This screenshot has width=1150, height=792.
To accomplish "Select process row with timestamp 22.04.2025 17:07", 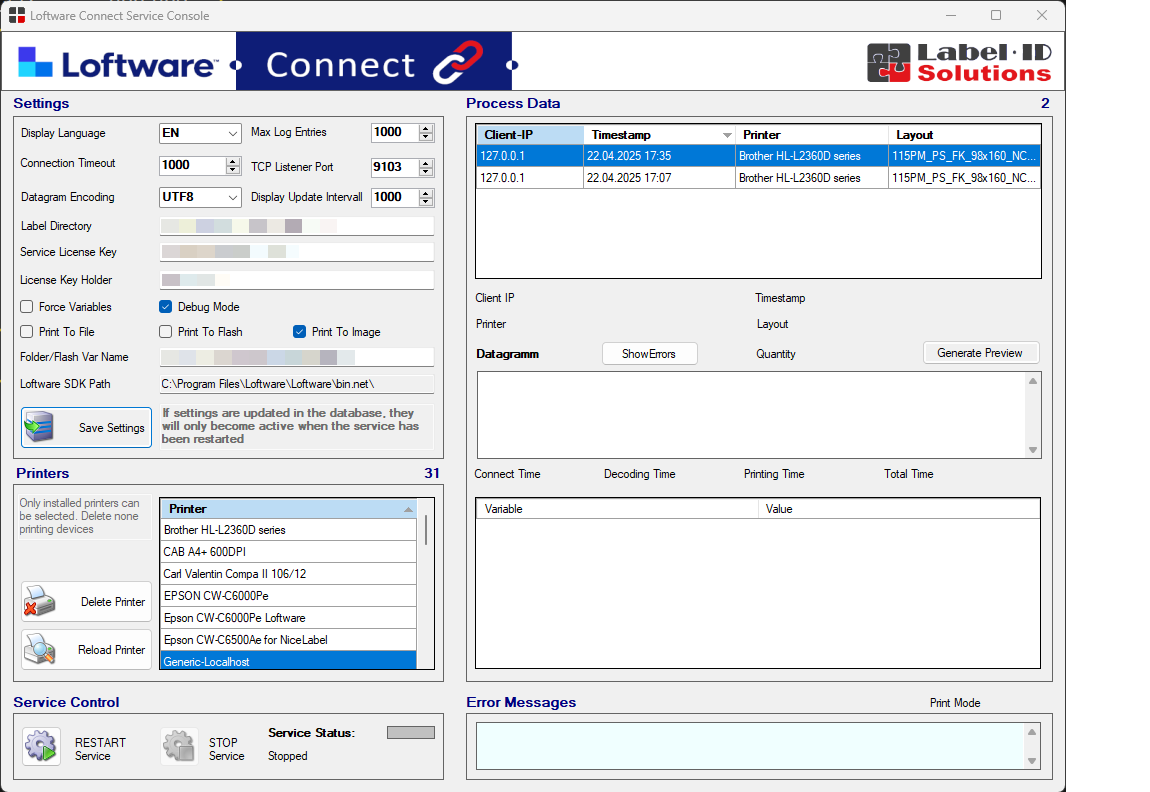I will point(758,178).
